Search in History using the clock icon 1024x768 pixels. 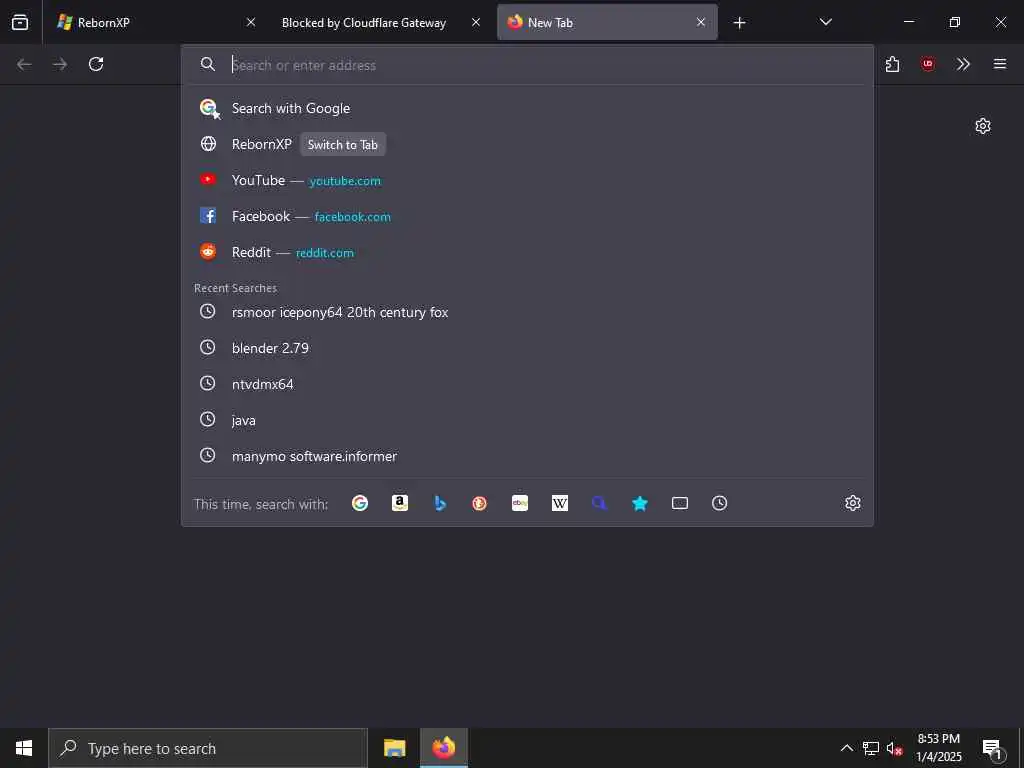(x=719, y=503)
